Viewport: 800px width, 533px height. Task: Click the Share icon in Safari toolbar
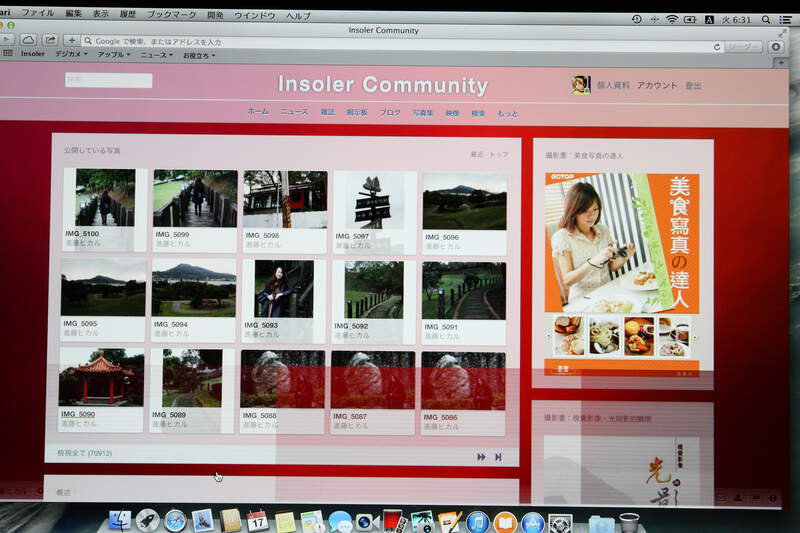coord(50,40)
